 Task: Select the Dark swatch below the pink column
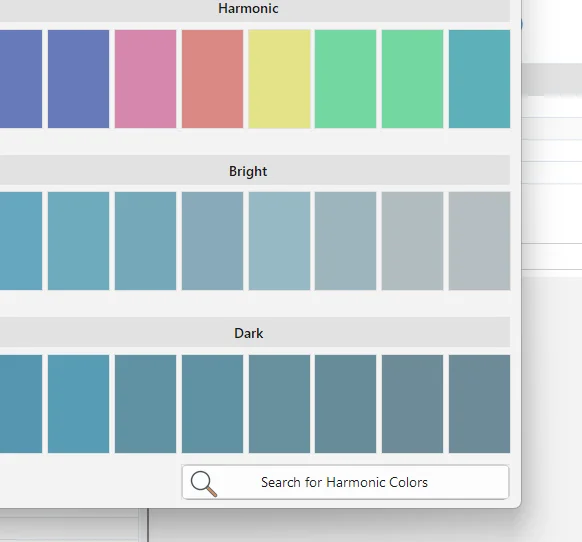point(146,404)
